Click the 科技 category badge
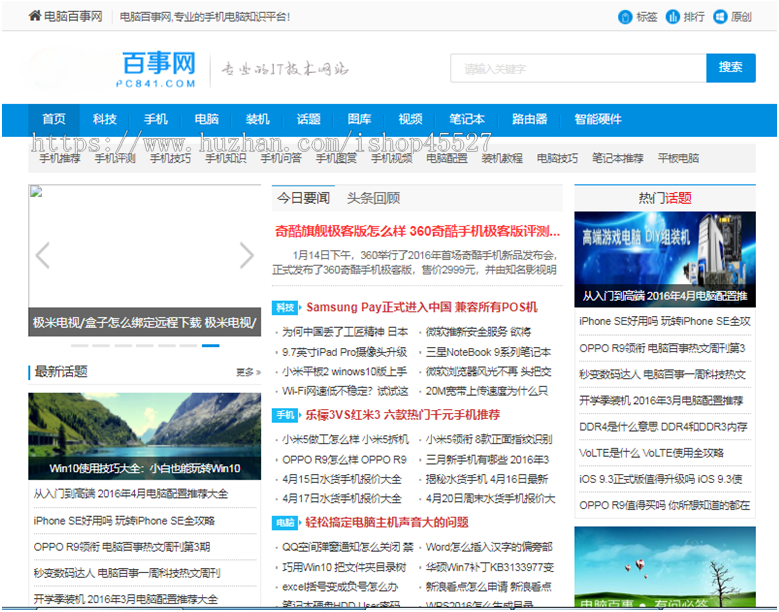The image size is (779, 612). coord(285,307)
